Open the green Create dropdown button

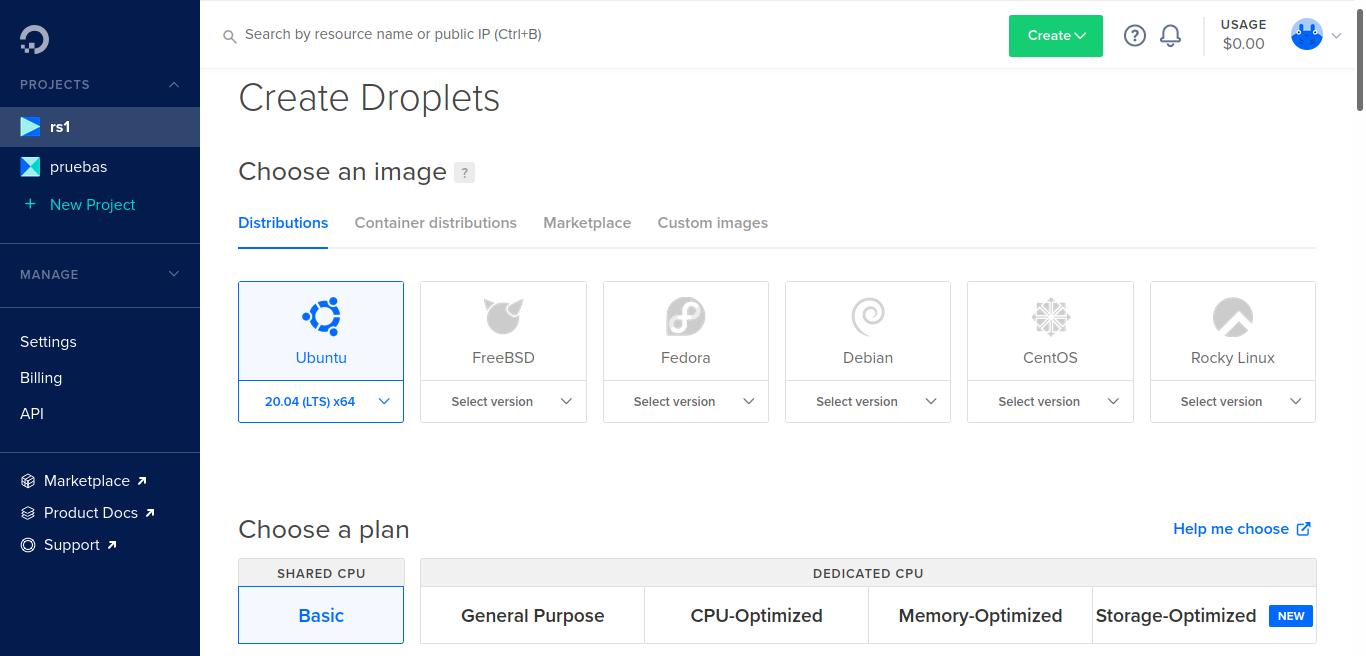point(1056,36)
